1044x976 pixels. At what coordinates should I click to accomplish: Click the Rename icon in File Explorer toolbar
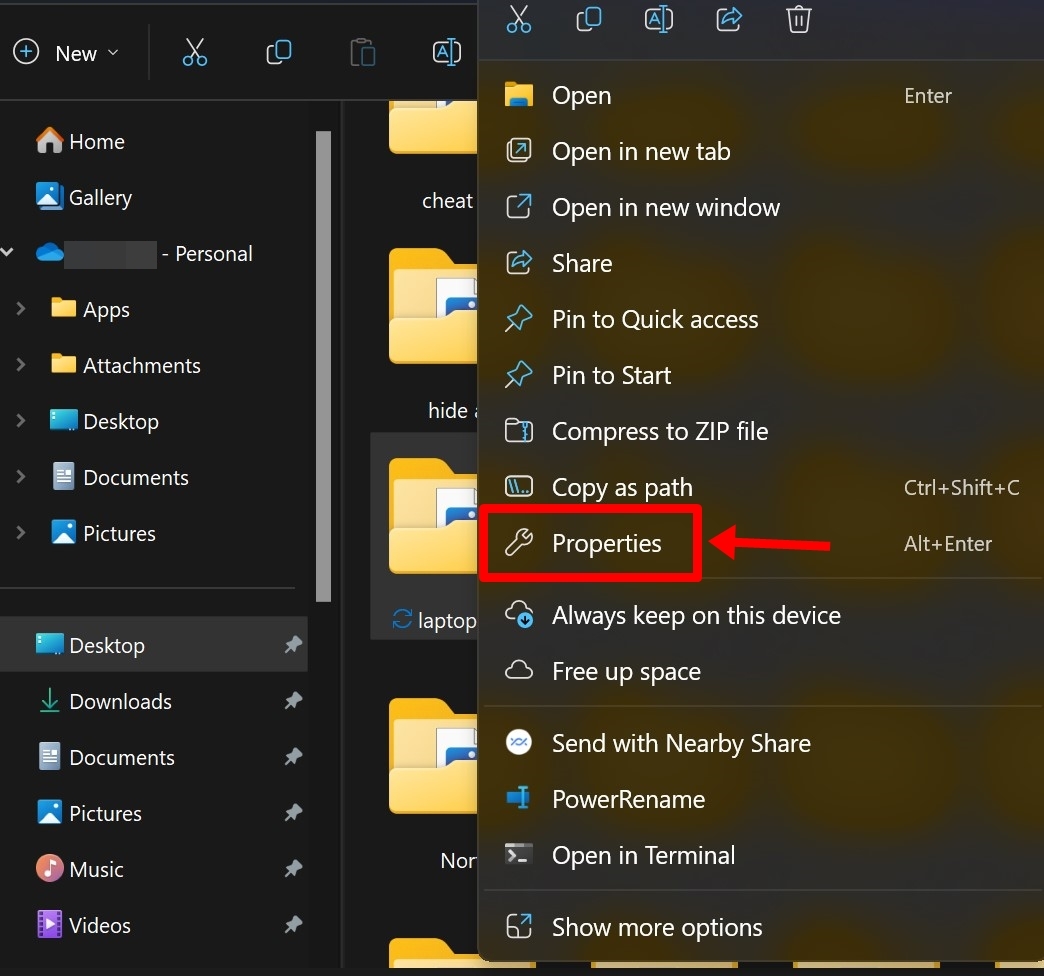tap(446, 52)
